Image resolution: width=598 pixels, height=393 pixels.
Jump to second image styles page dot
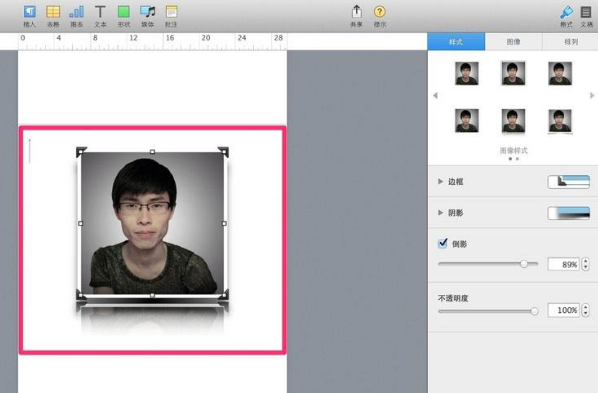[517, 159]
